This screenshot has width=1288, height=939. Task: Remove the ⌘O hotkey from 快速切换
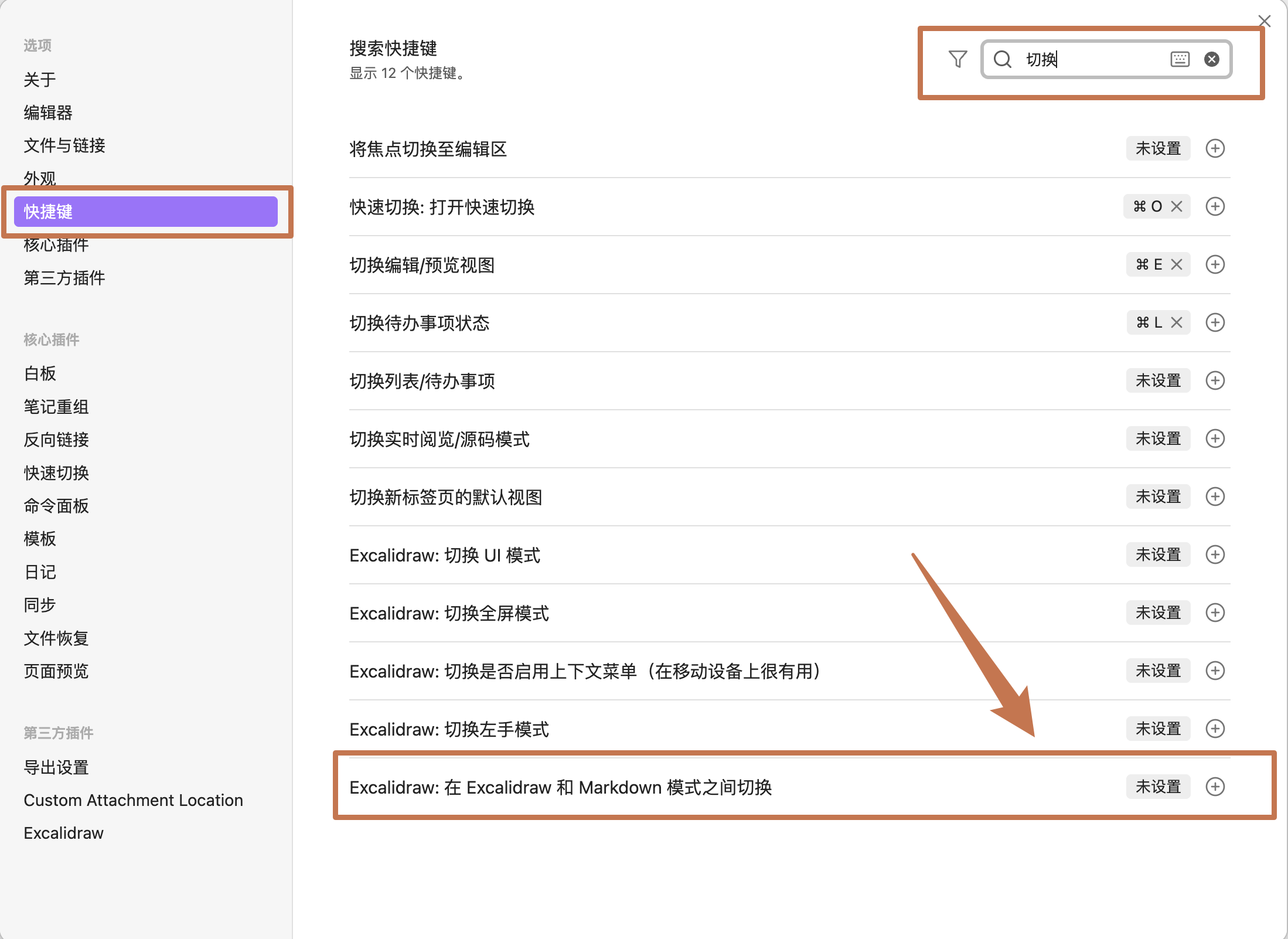1177,206
